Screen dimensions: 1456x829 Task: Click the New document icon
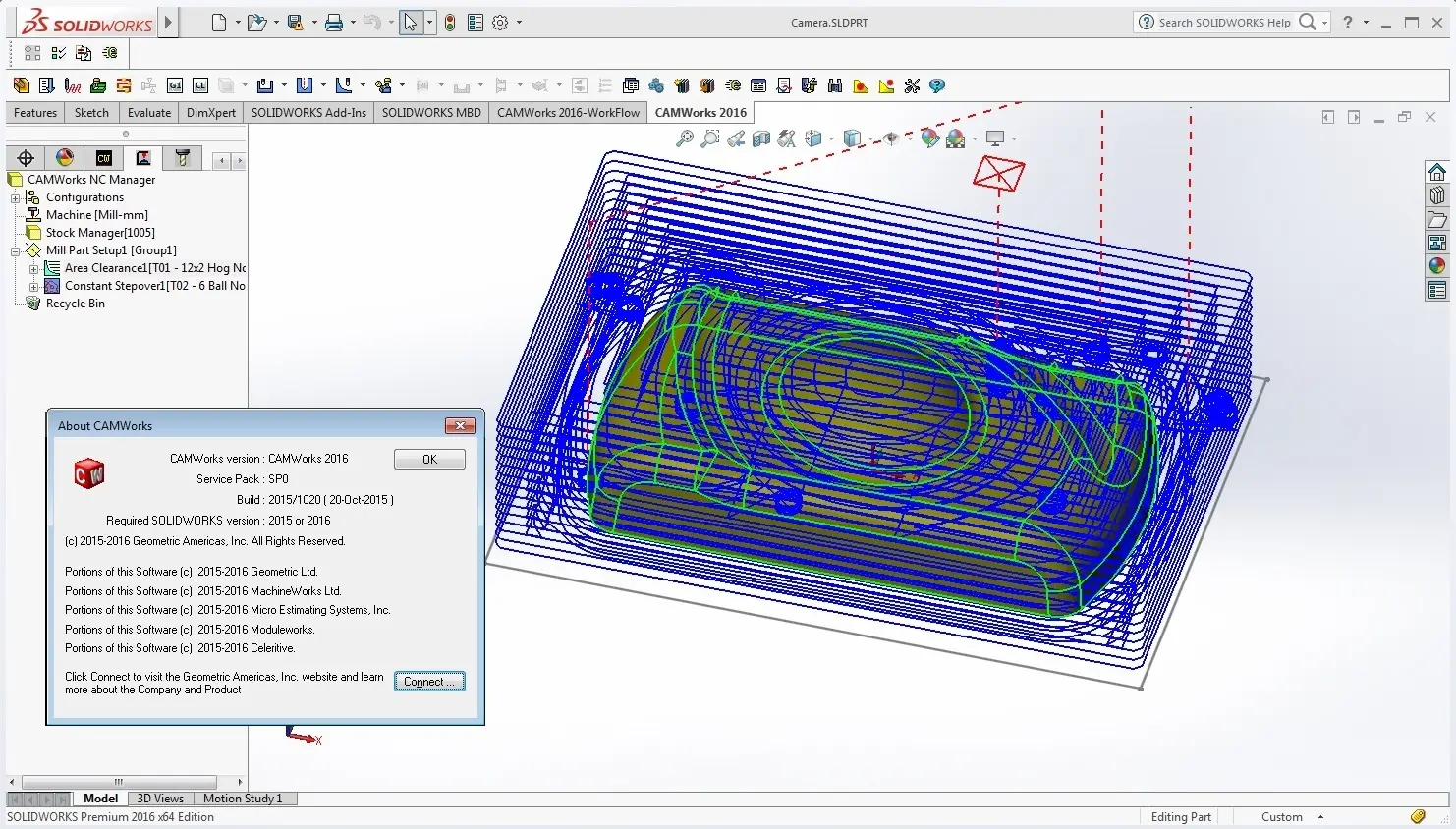[218, 23]
